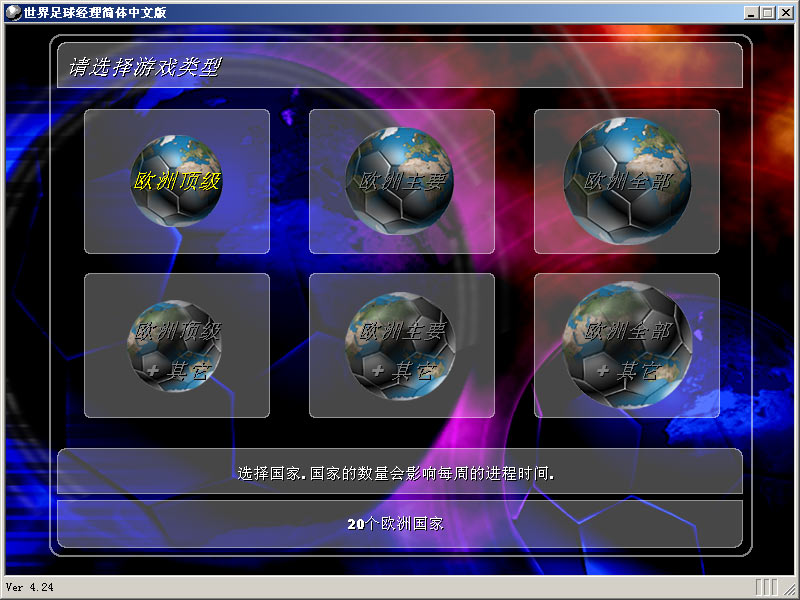Viewport: 800px width, 600px height.
Task: Minimize the 世界足球经理 window
Action: tap(751, 13)
